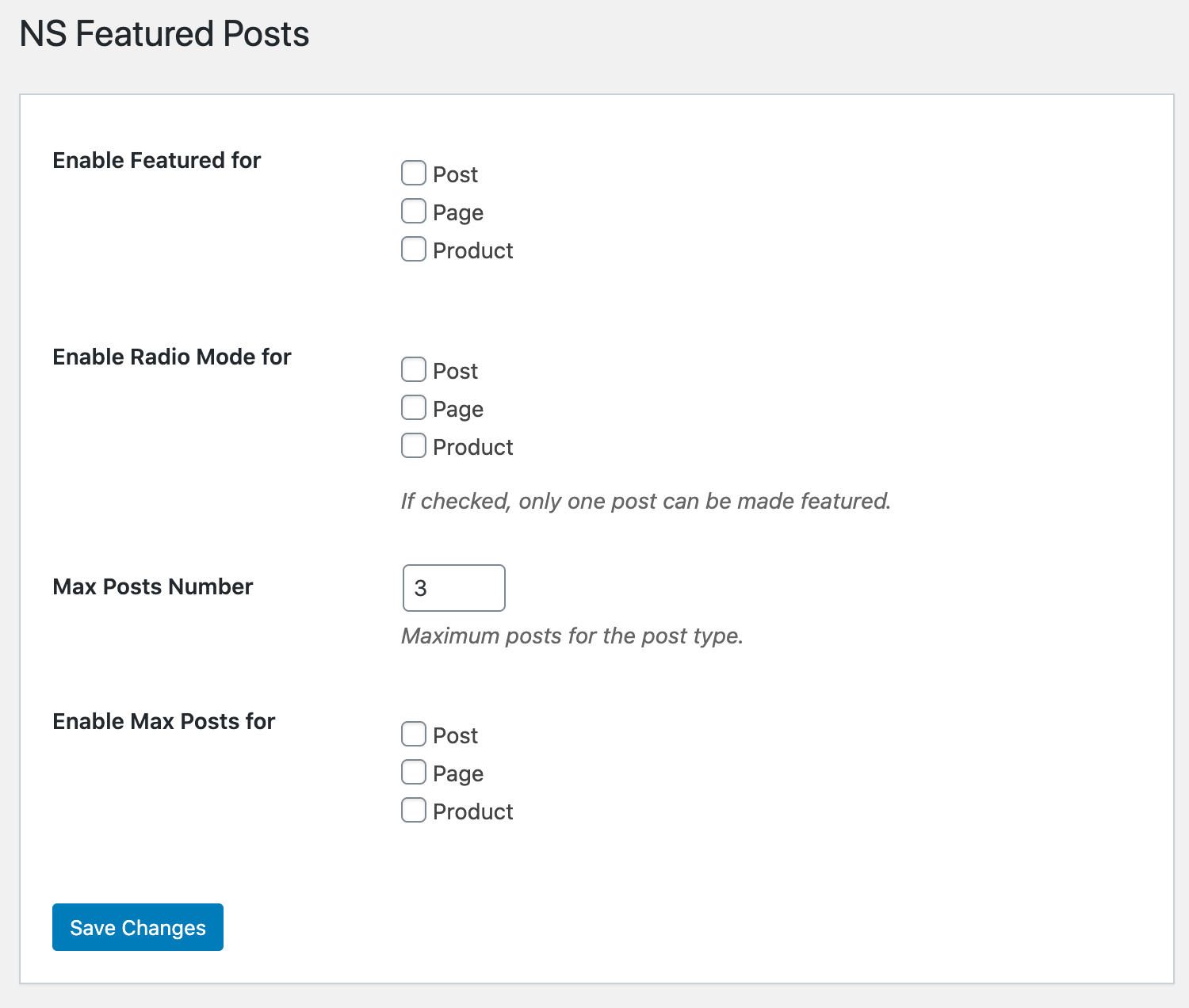This screenshot has width=1189, height=1008.
Task: Click the Enable Radio Mode for label
Action: (x=171, y=357)
